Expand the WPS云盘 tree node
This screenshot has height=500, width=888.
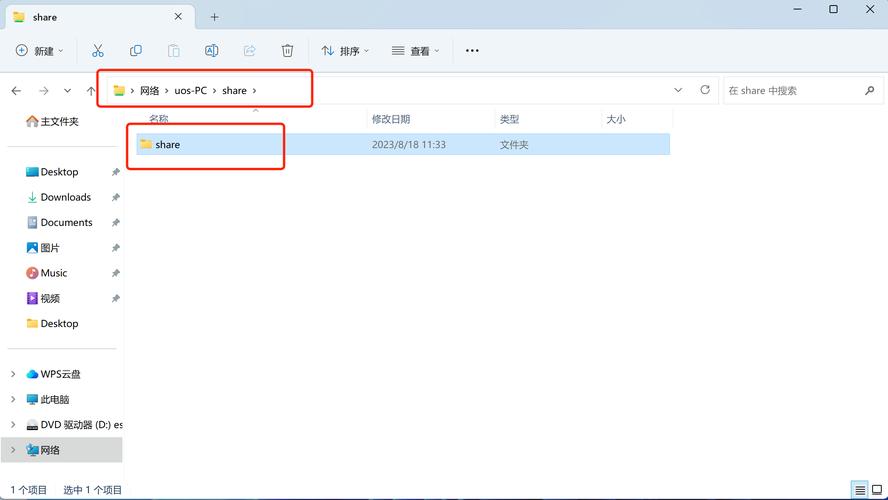click(13, 374)
